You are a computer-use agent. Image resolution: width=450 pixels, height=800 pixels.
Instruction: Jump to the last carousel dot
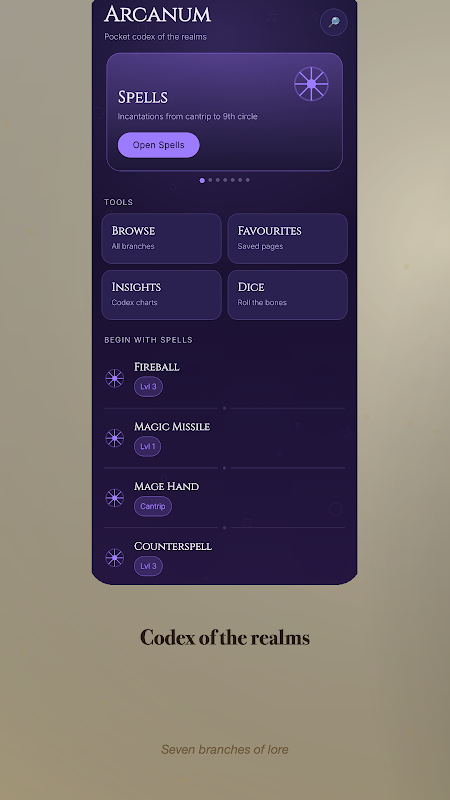pos(247,180)
